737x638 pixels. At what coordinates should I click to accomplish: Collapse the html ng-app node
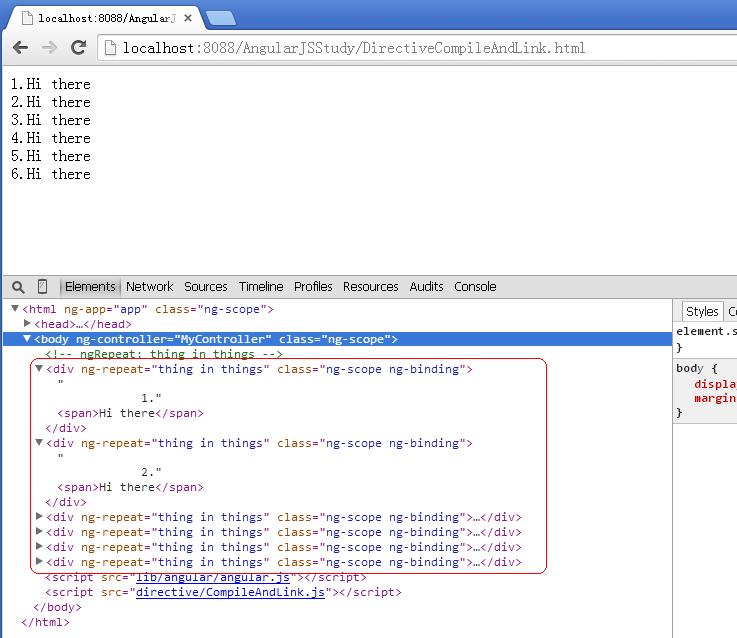pyautogui.click(x=15, y=308)
